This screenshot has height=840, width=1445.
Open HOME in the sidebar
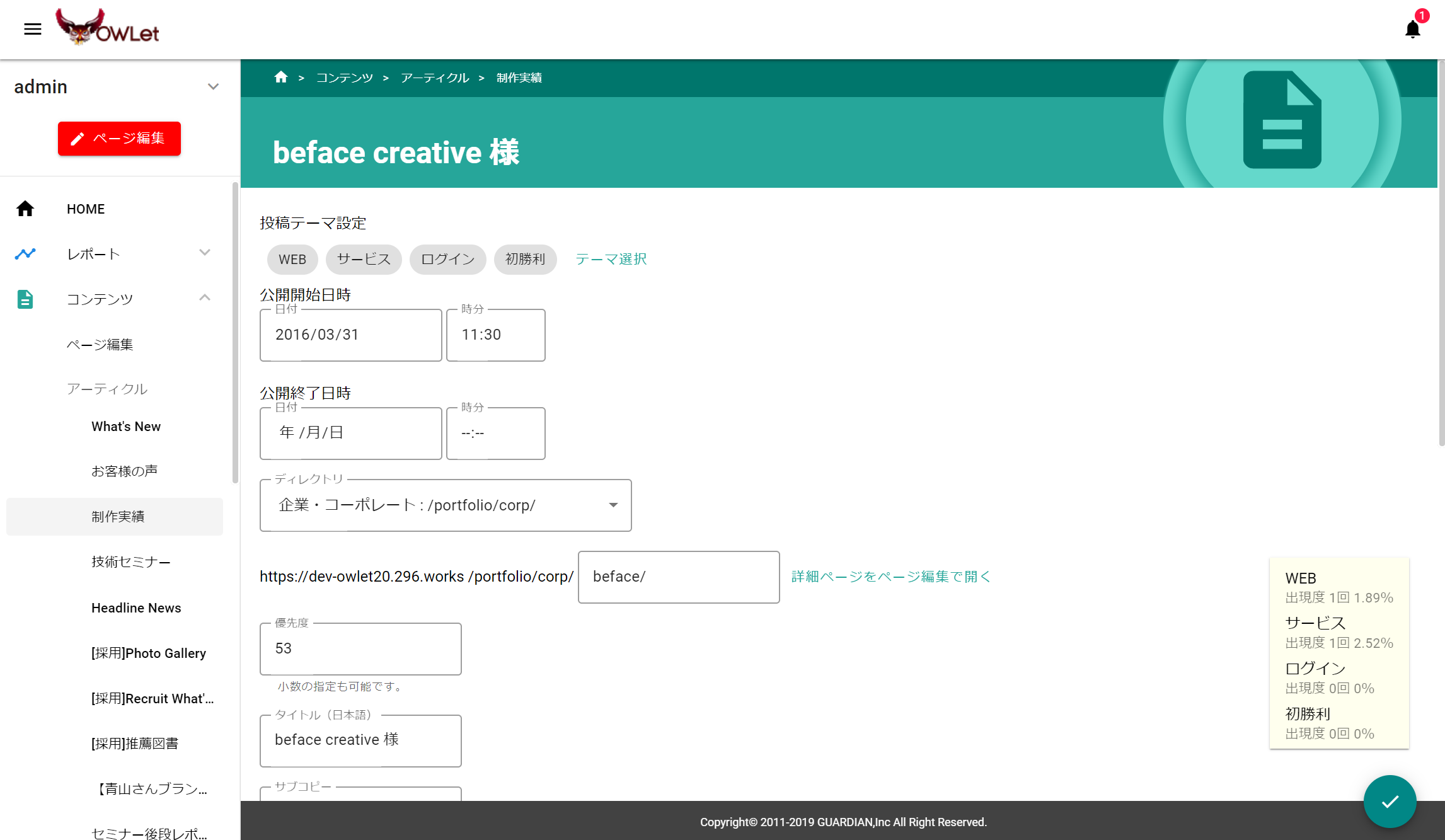pyautogui.click(x=86, y=209)
